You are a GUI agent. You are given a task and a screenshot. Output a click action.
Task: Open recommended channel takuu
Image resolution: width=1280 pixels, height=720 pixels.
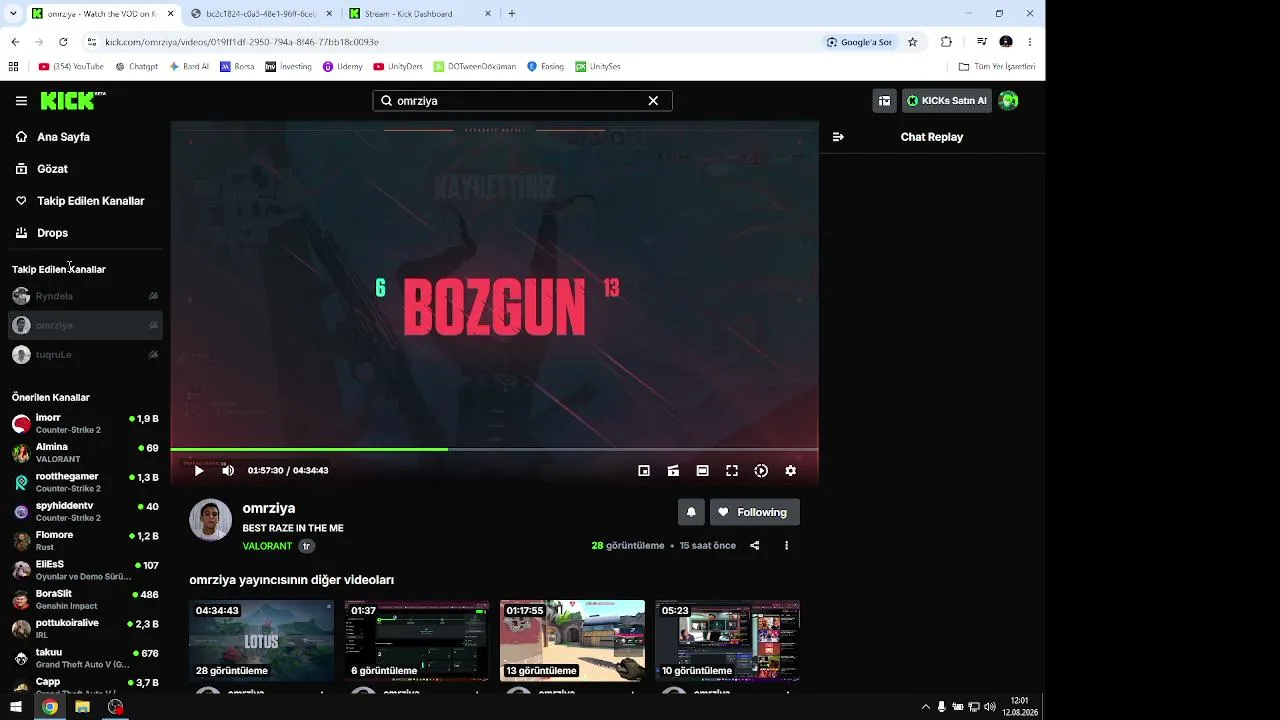[x=85, y=658]
